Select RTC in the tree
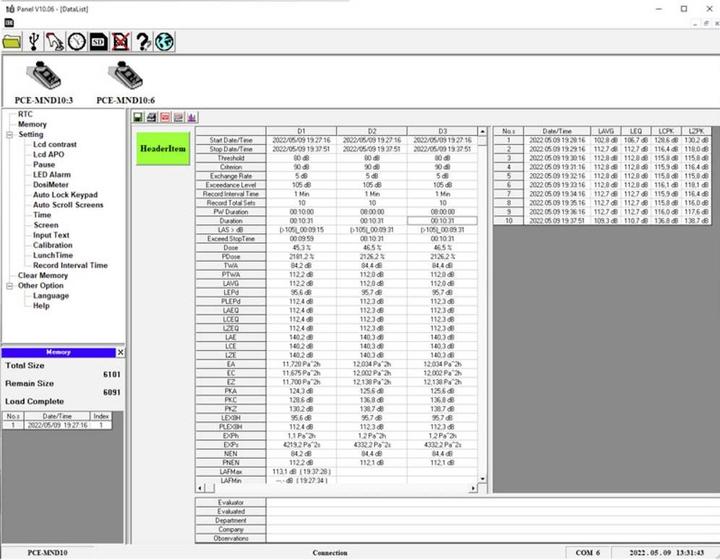Image resolution: width=720 pixels, height=560 pixels. [x=25, y=114]
